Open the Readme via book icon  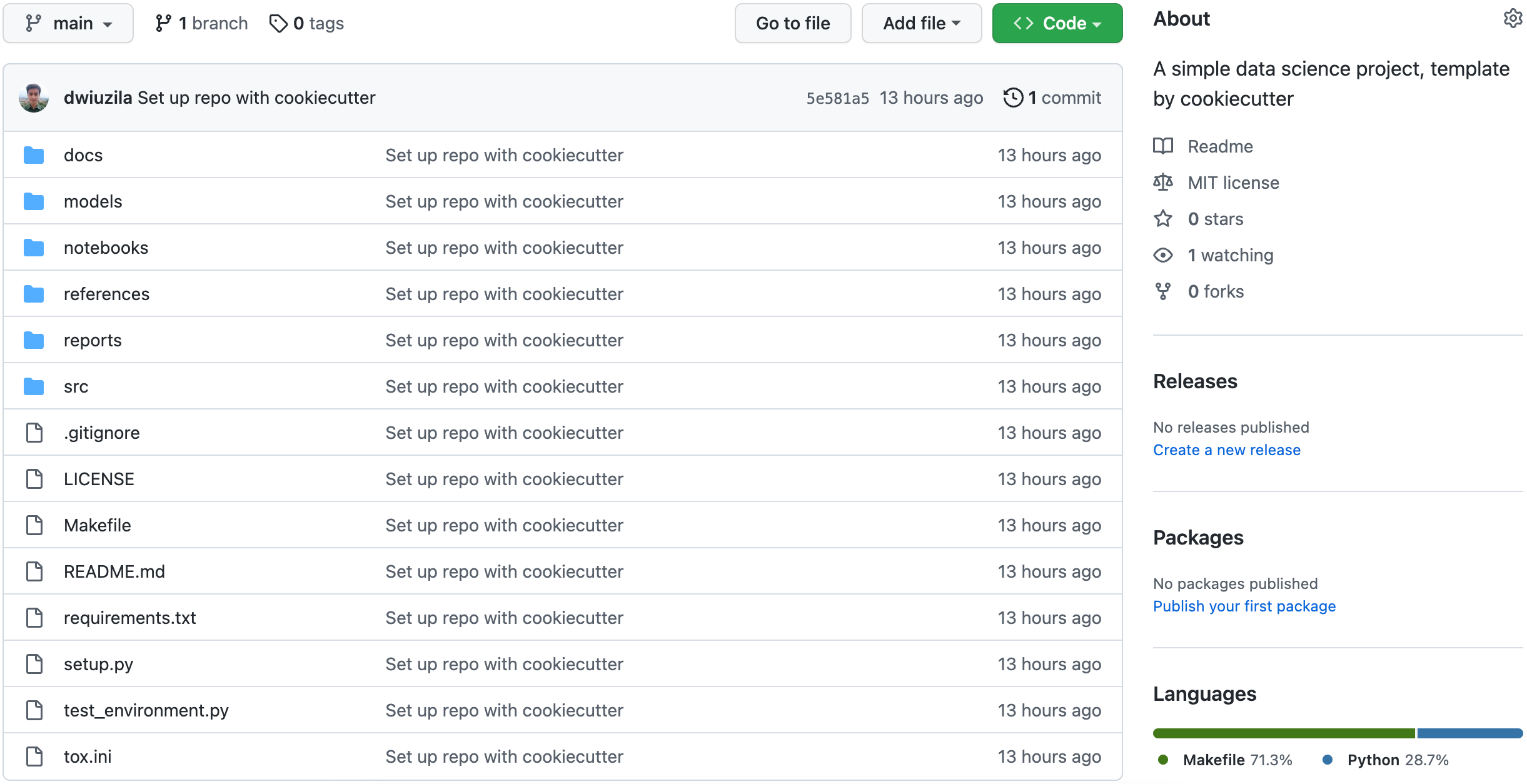[x=1163, y=146]
